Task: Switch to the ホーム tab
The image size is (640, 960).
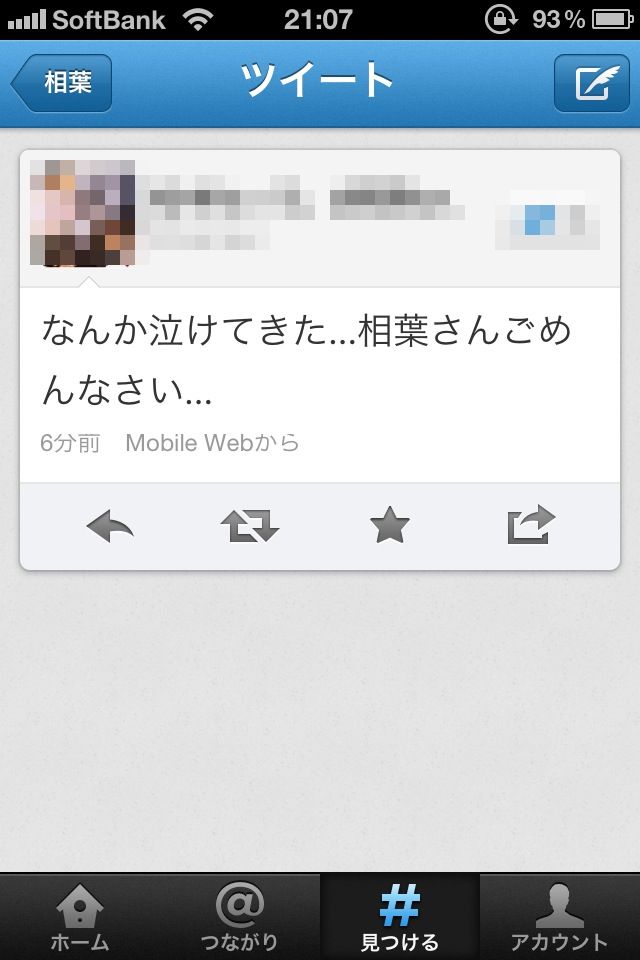Action: coord(80,917)
